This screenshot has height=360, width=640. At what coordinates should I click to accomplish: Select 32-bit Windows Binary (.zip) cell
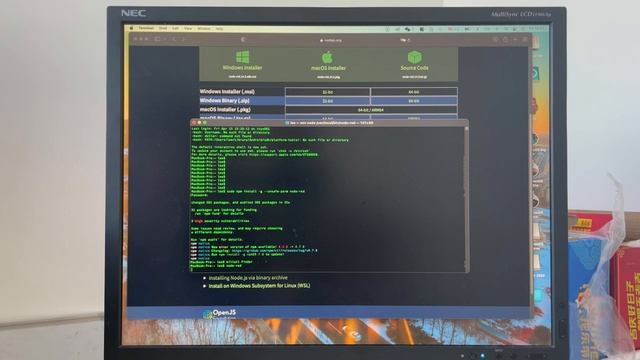coord(328,101)
